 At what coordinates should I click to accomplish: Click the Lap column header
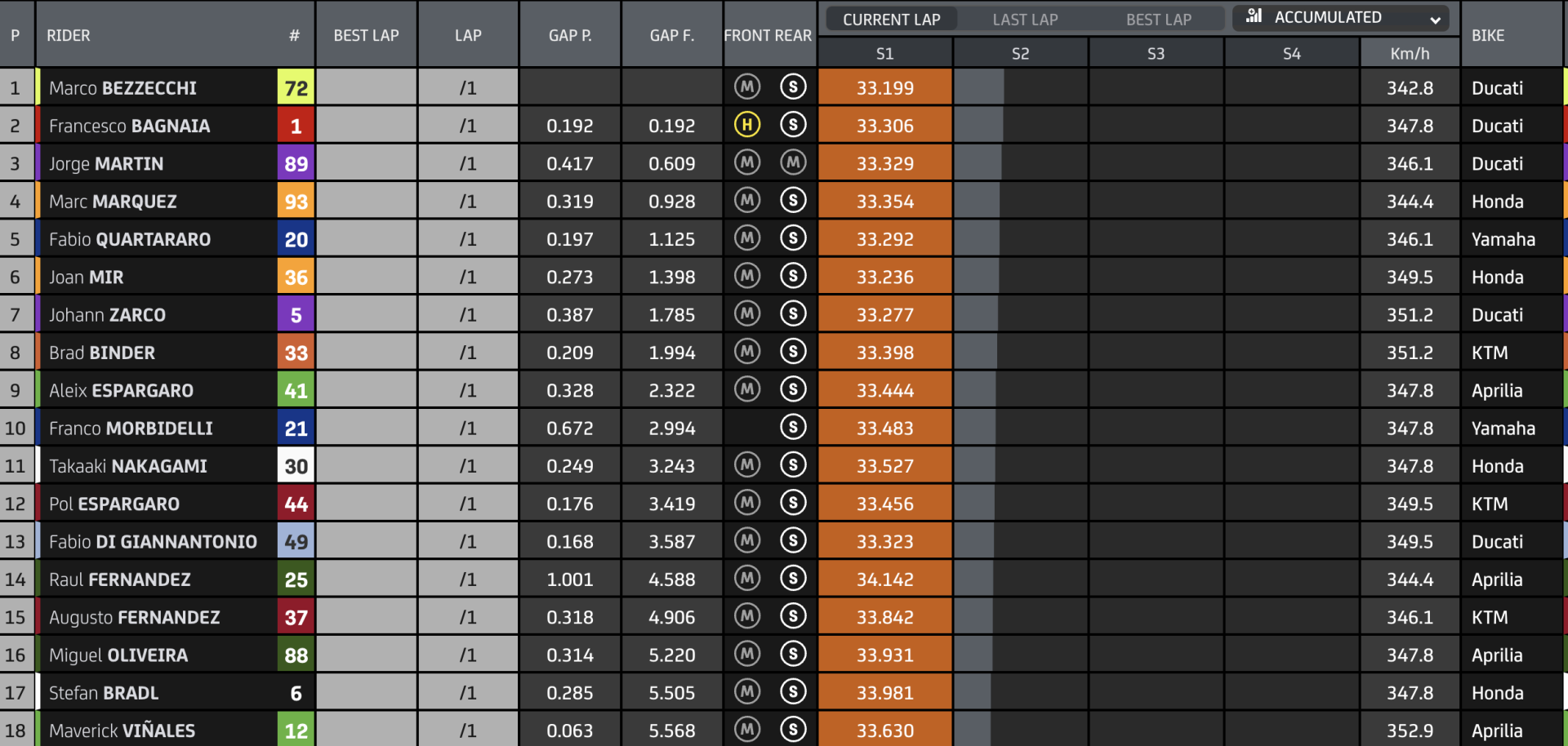pyautogui.click(x=468, y=35)
